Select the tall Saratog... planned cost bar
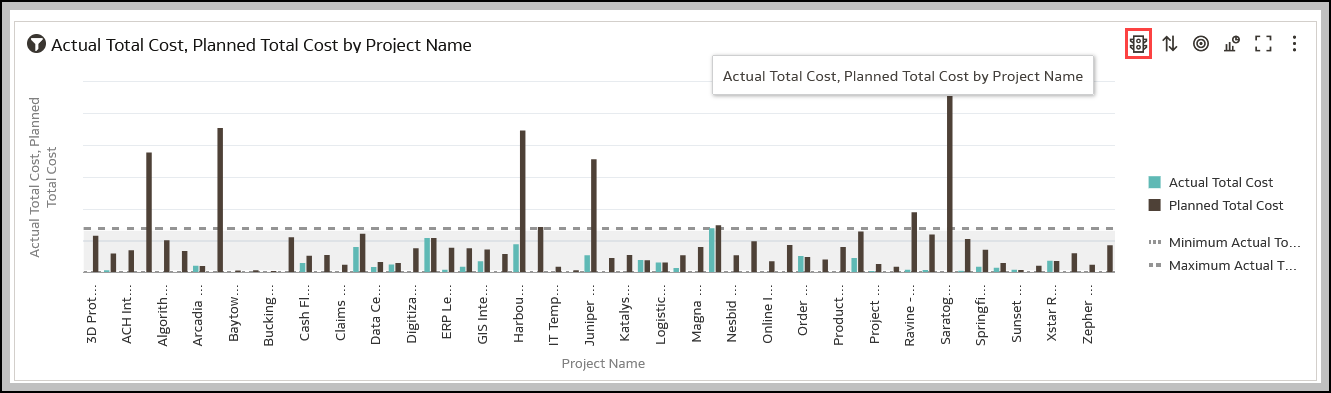 pyautogui.click(x=950, y=184)
